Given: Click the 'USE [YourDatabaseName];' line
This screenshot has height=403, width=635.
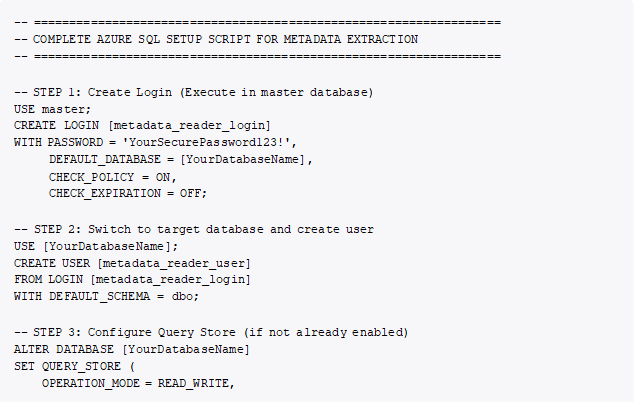Looking at the screenshot, I should click(x=96, y=246).
